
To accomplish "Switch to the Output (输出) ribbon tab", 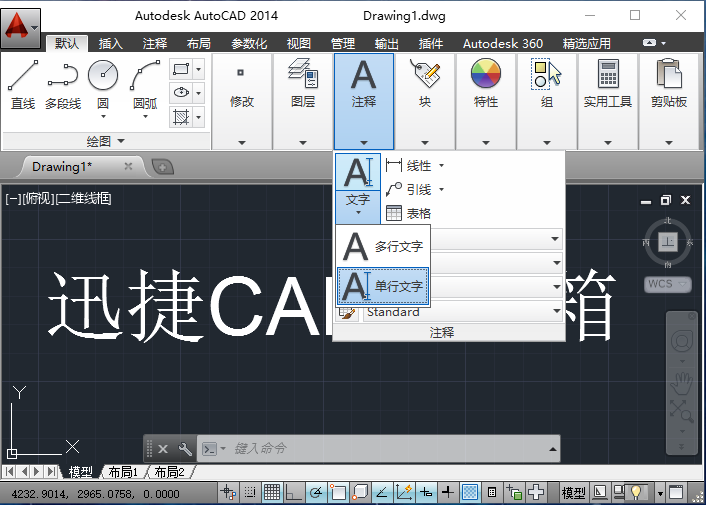I will coord(387,44).
